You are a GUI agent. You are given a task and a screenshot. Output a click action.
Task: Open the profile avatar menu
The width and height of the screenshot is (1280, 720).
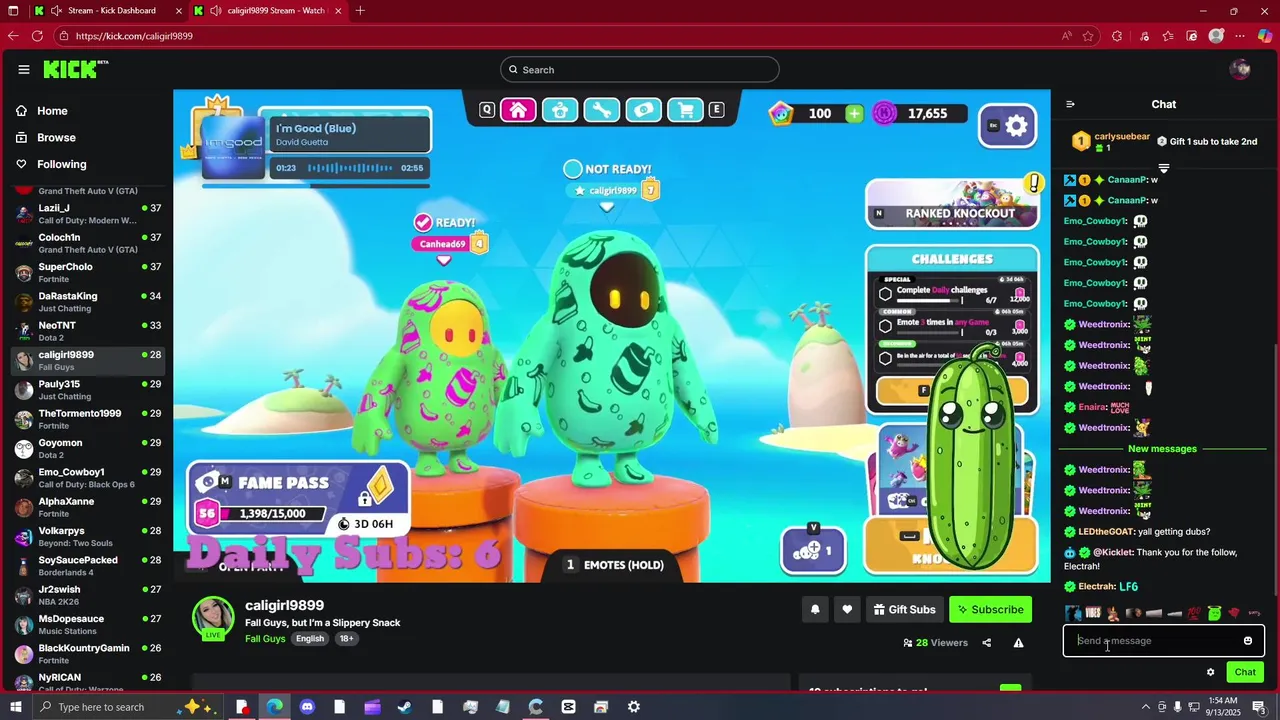[x=1240, y=69]
